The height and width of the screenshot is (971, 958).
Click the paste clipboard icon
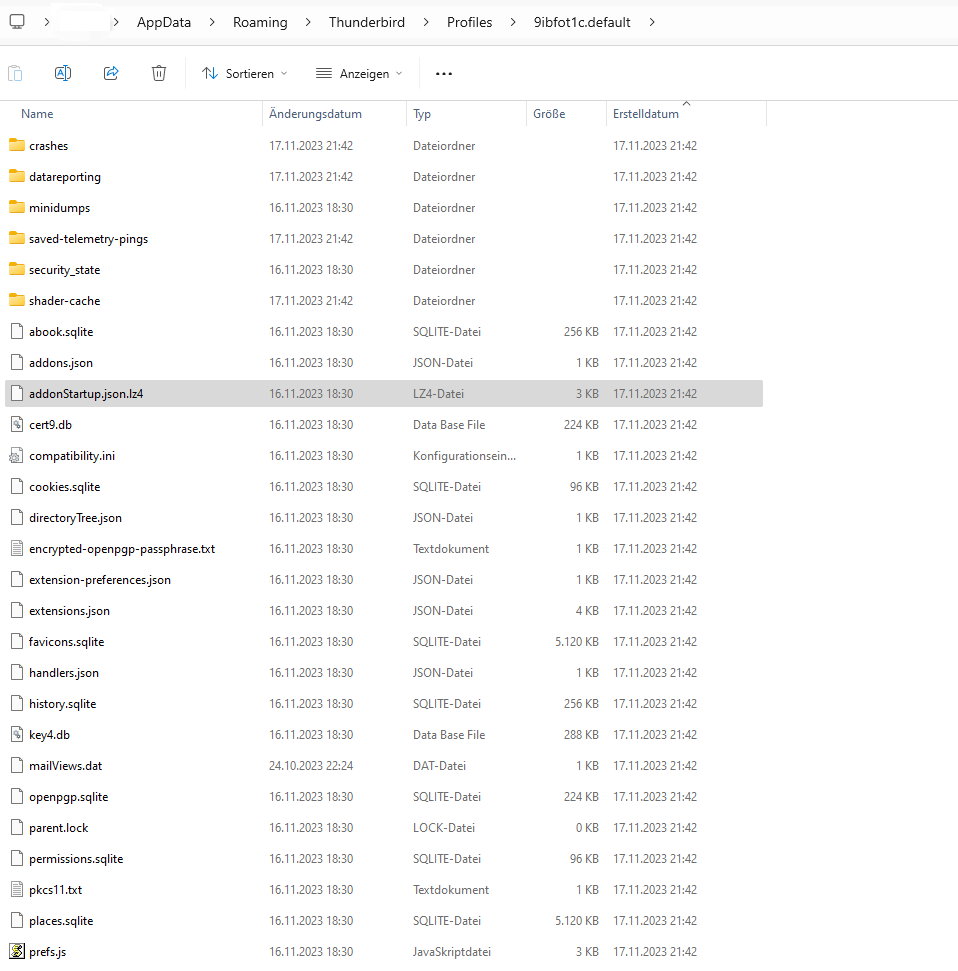point(15,73)
